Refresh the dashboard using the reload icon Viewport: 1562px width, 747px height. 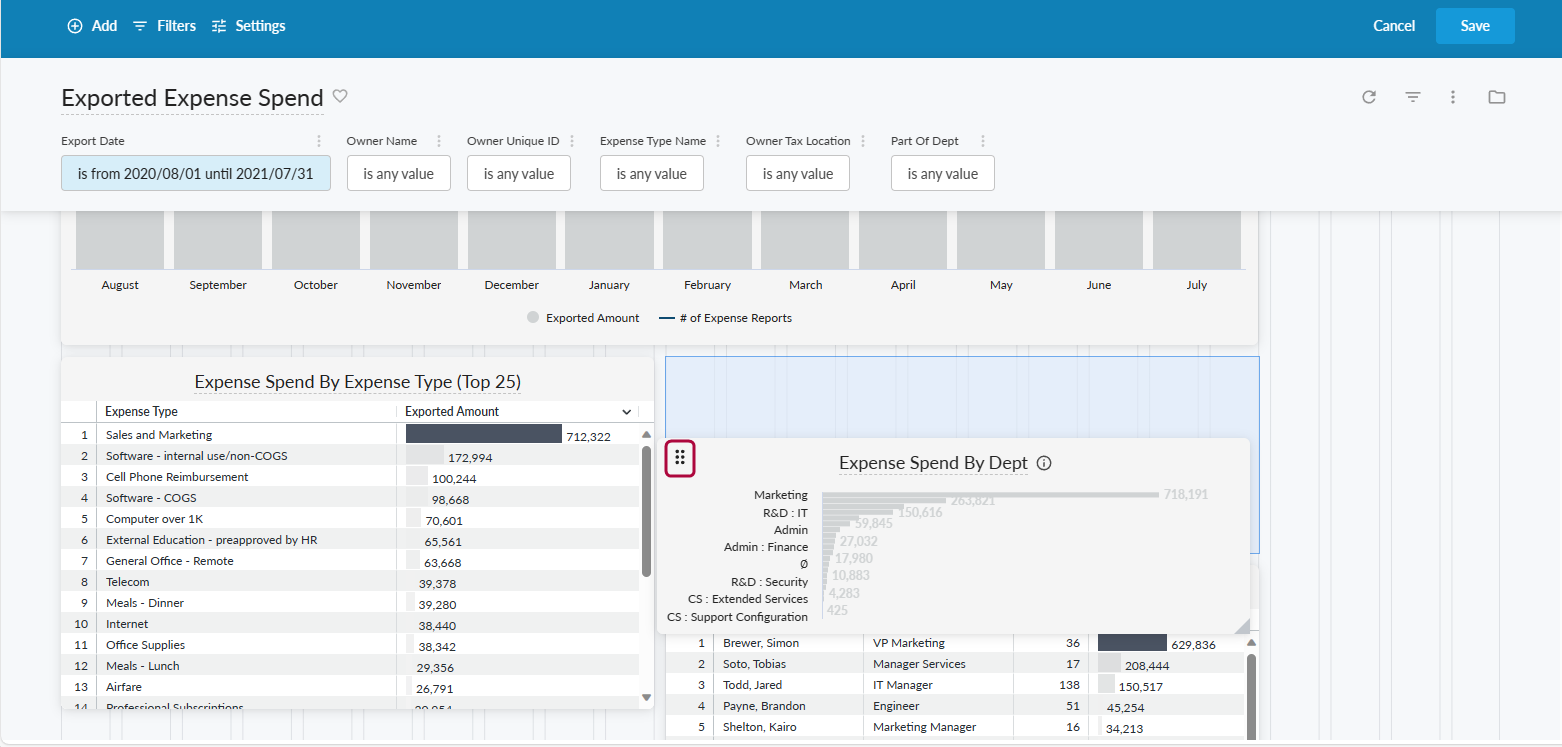click(x=1369, y=97)
